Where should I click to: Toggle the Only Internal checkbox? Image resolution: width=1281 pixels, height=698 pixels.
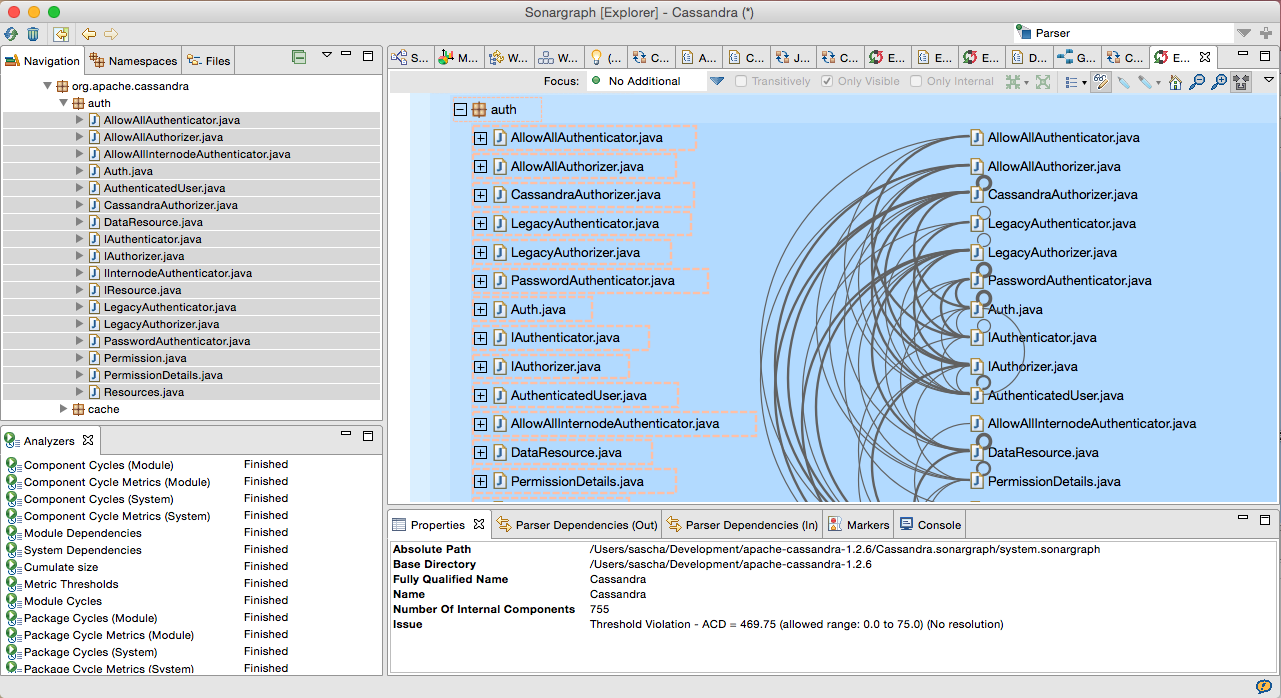[916, 82]
